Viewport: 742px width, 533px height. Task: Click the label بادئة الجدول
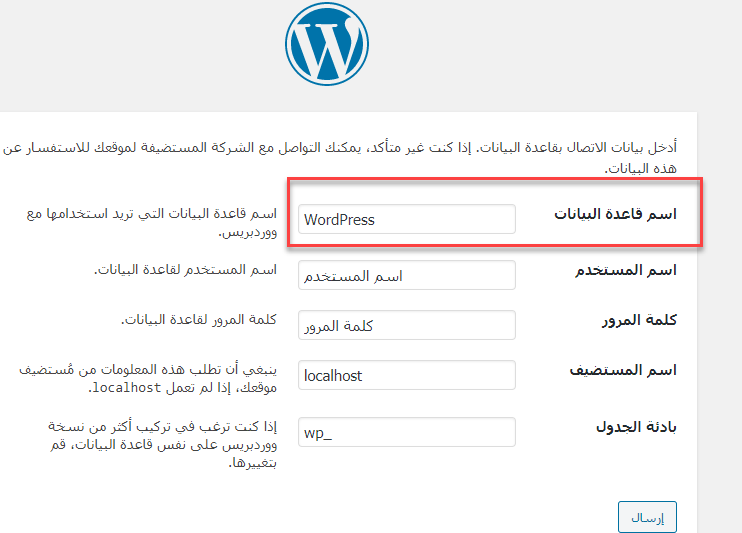pos(636,427)
